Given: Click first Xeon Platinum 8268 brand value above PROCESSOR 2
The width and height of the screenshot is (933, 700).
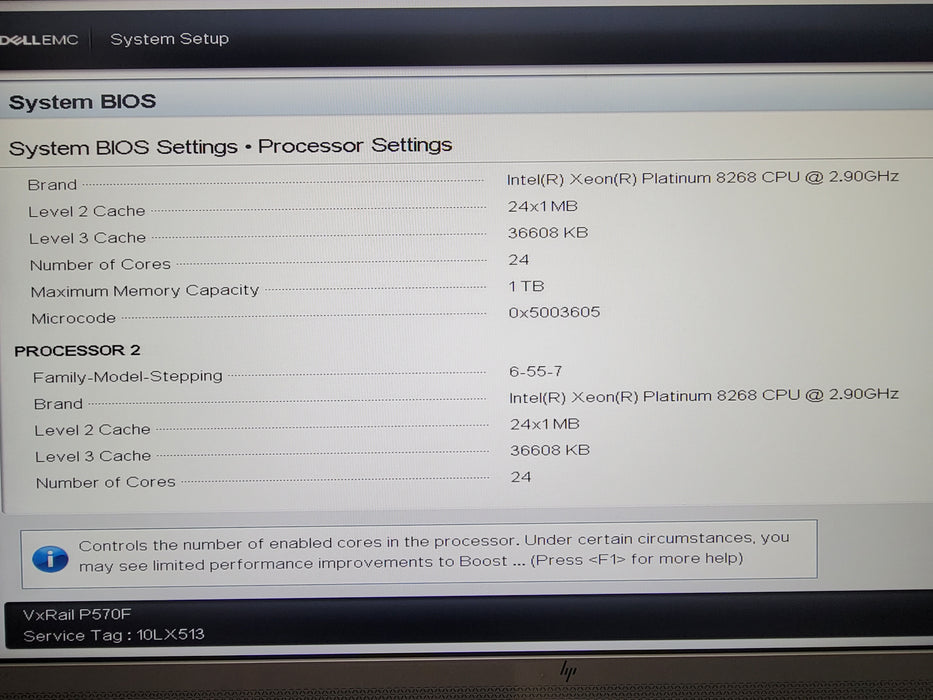Looking at the screenshot, I should [x=703, y=178].
